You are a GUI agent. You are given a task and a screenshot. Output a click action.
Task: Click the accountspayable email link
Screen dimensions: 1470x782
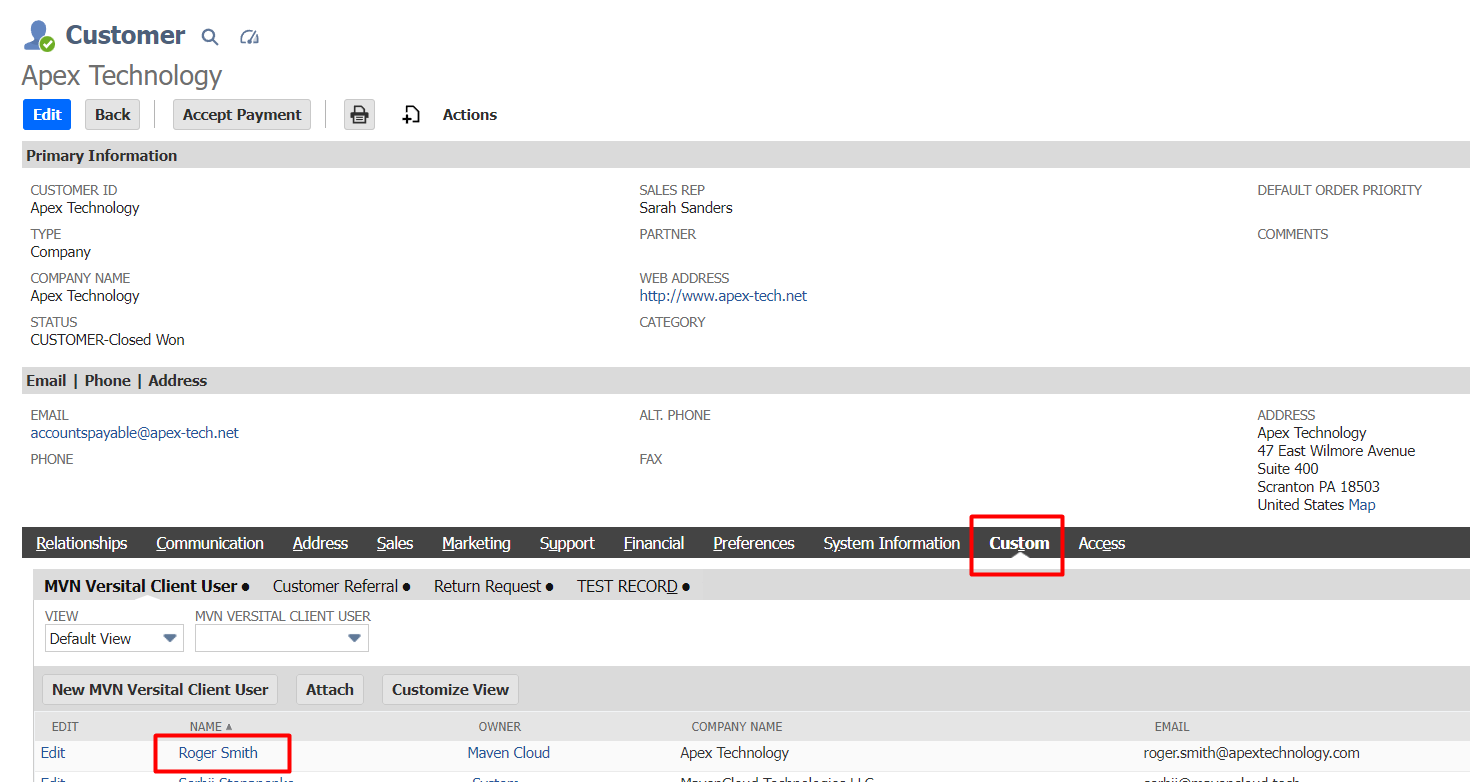(135, 433)
